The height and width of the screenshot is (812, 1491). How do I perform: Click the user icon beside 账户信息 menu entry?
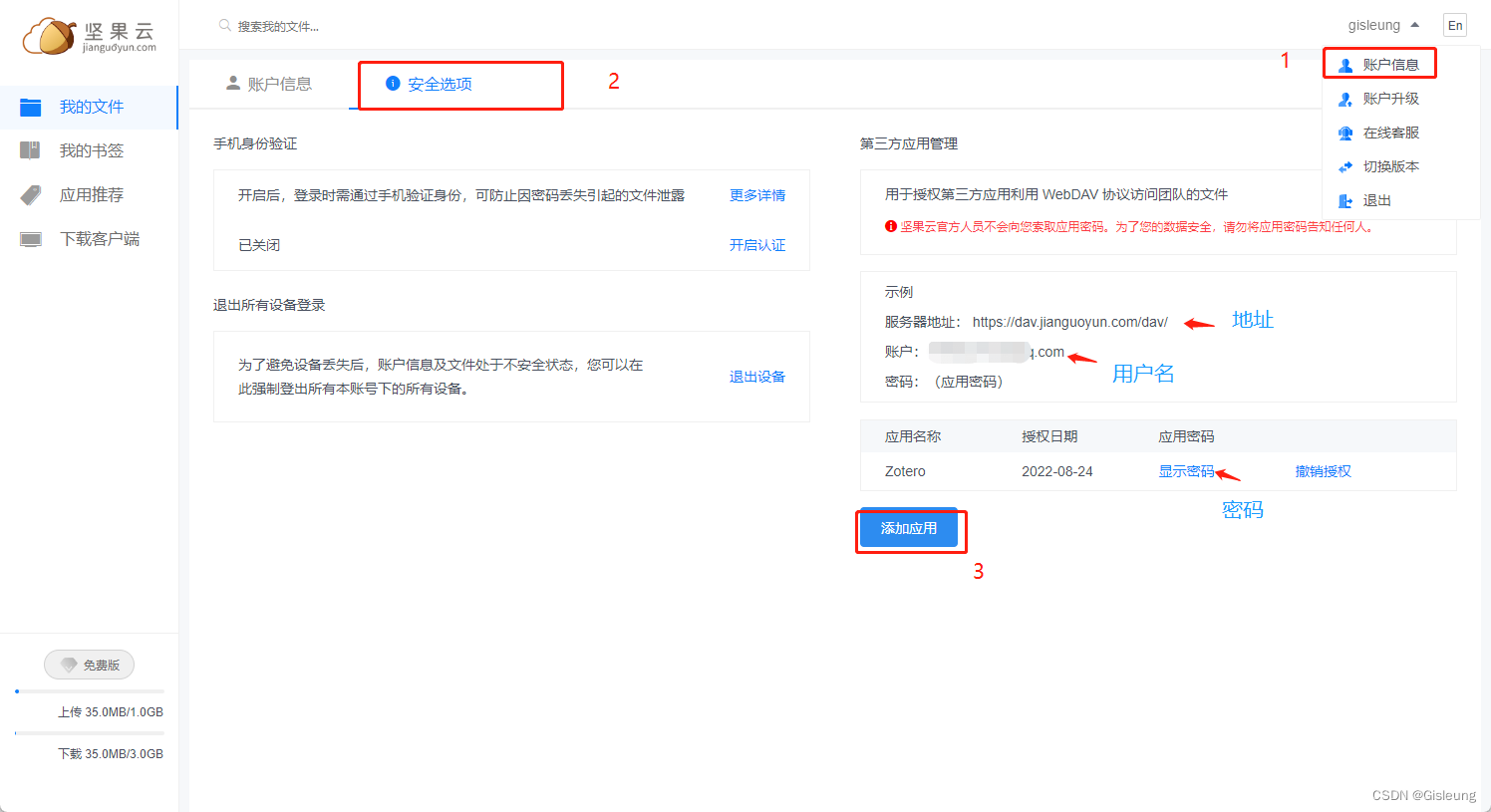(1345, 65)
